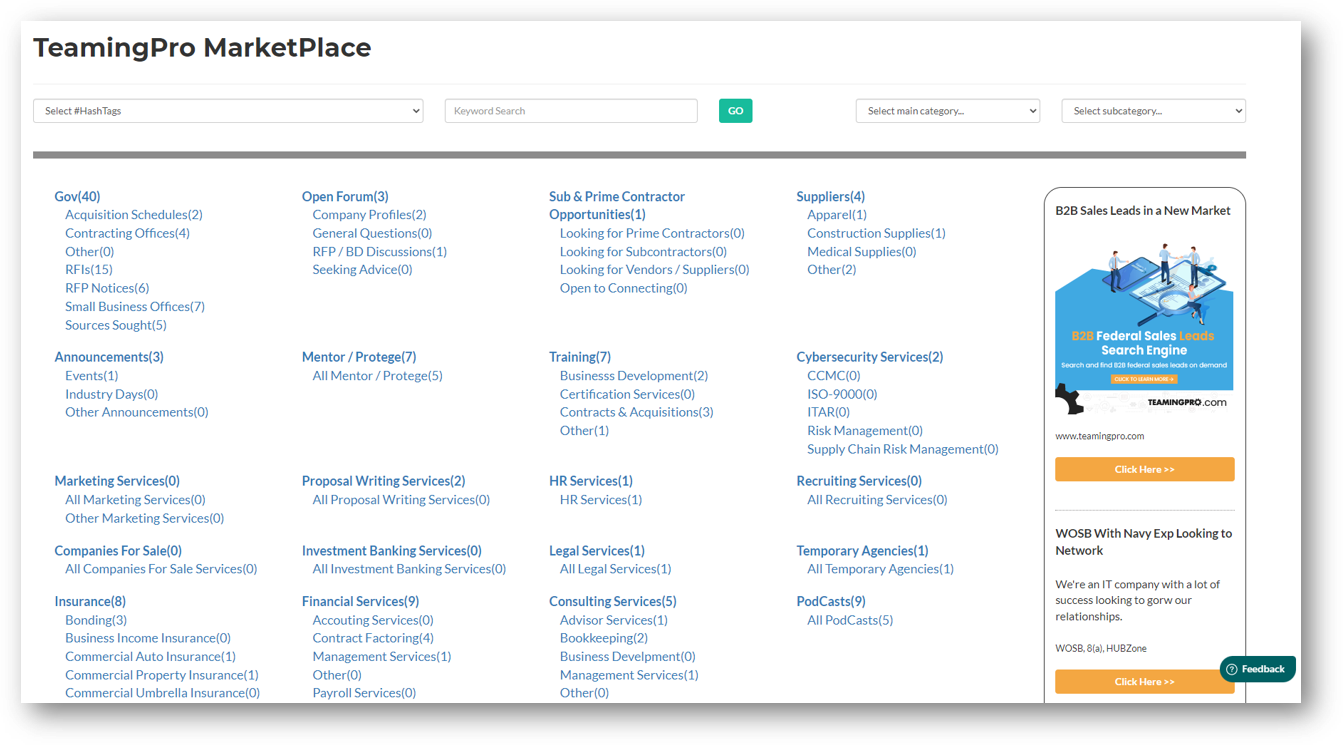
Task: Open All Mentor / Protege(5) link
Action: pos(377,376)
